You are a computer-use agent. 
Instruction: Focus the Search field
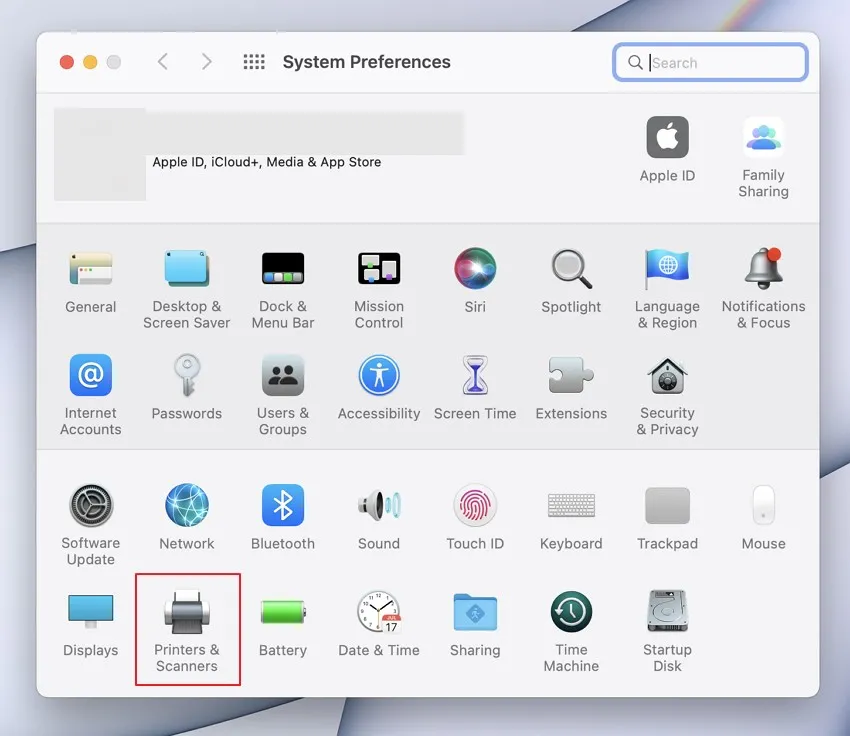tap(710, 62)
